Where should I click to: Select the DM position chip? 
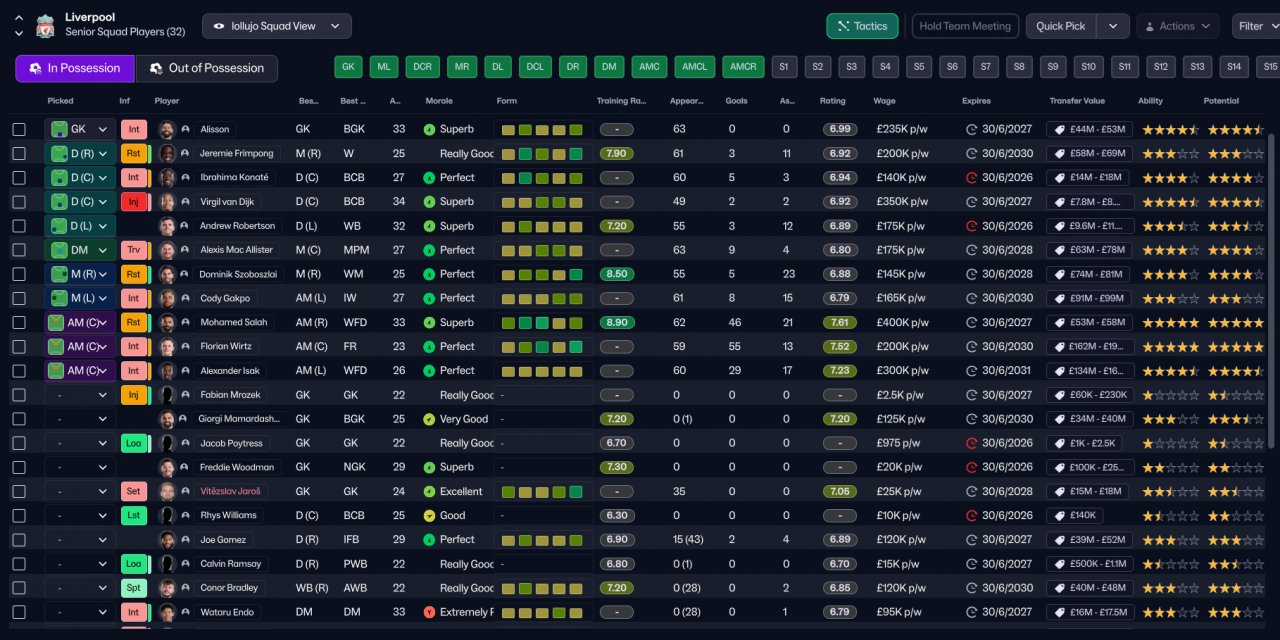[608, 67]
